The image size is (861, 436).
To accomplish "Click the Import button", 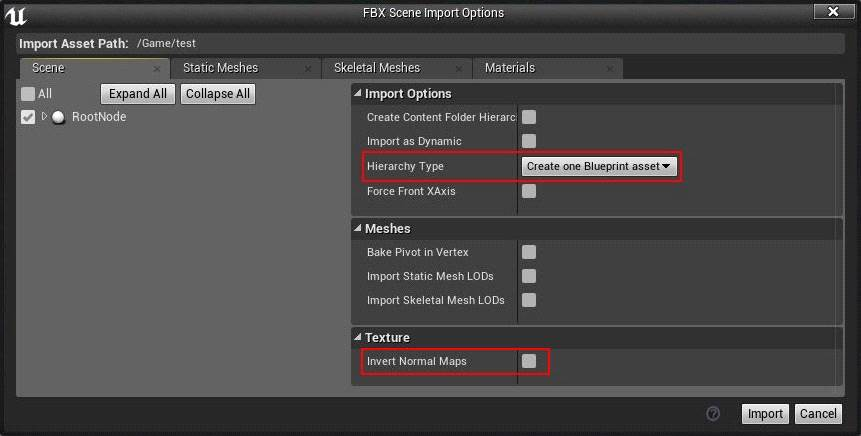I will (765, 414).
